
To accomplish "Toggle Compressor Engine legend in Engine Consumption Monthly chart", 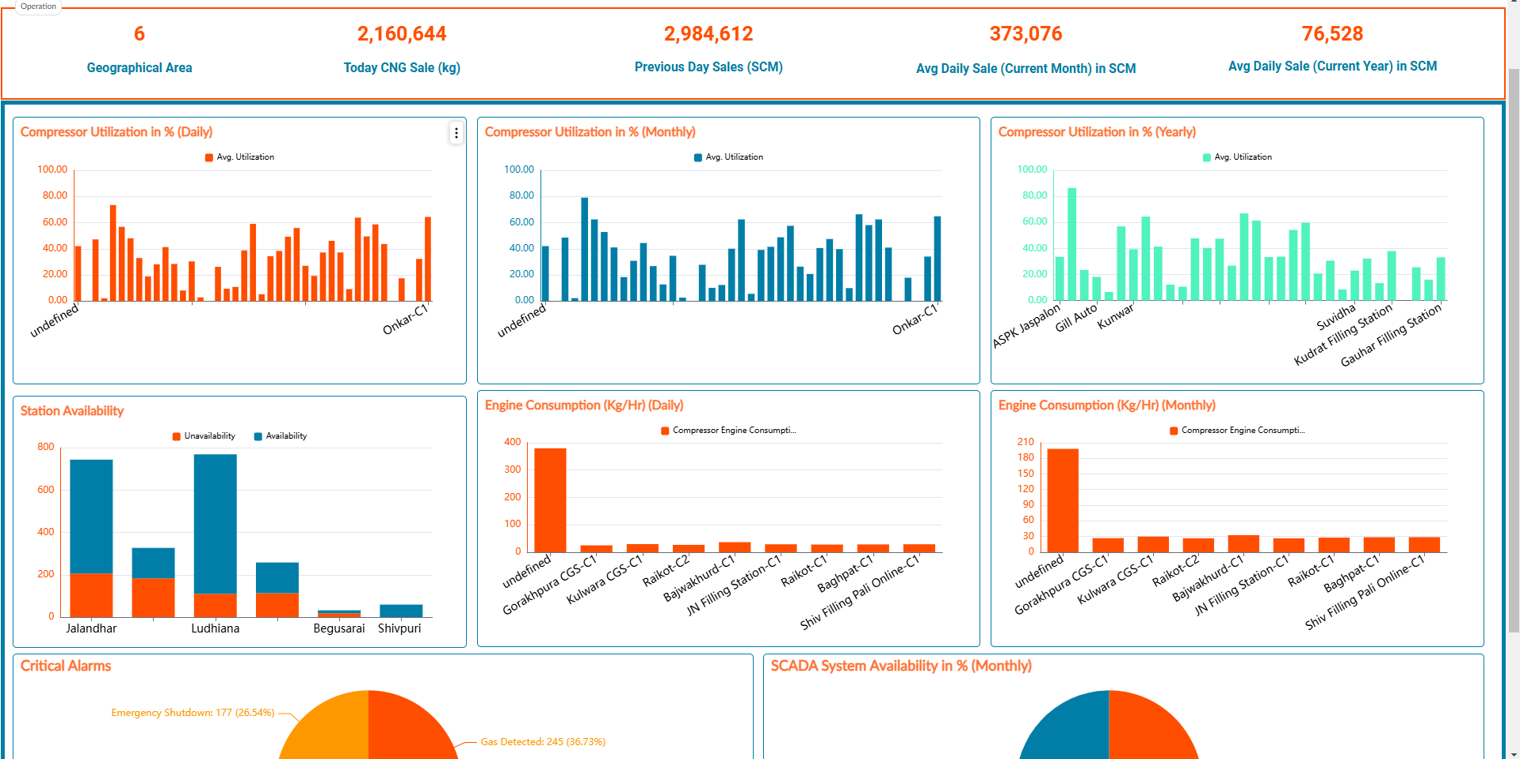I will pyautogui.click(x=1237, y=431).
